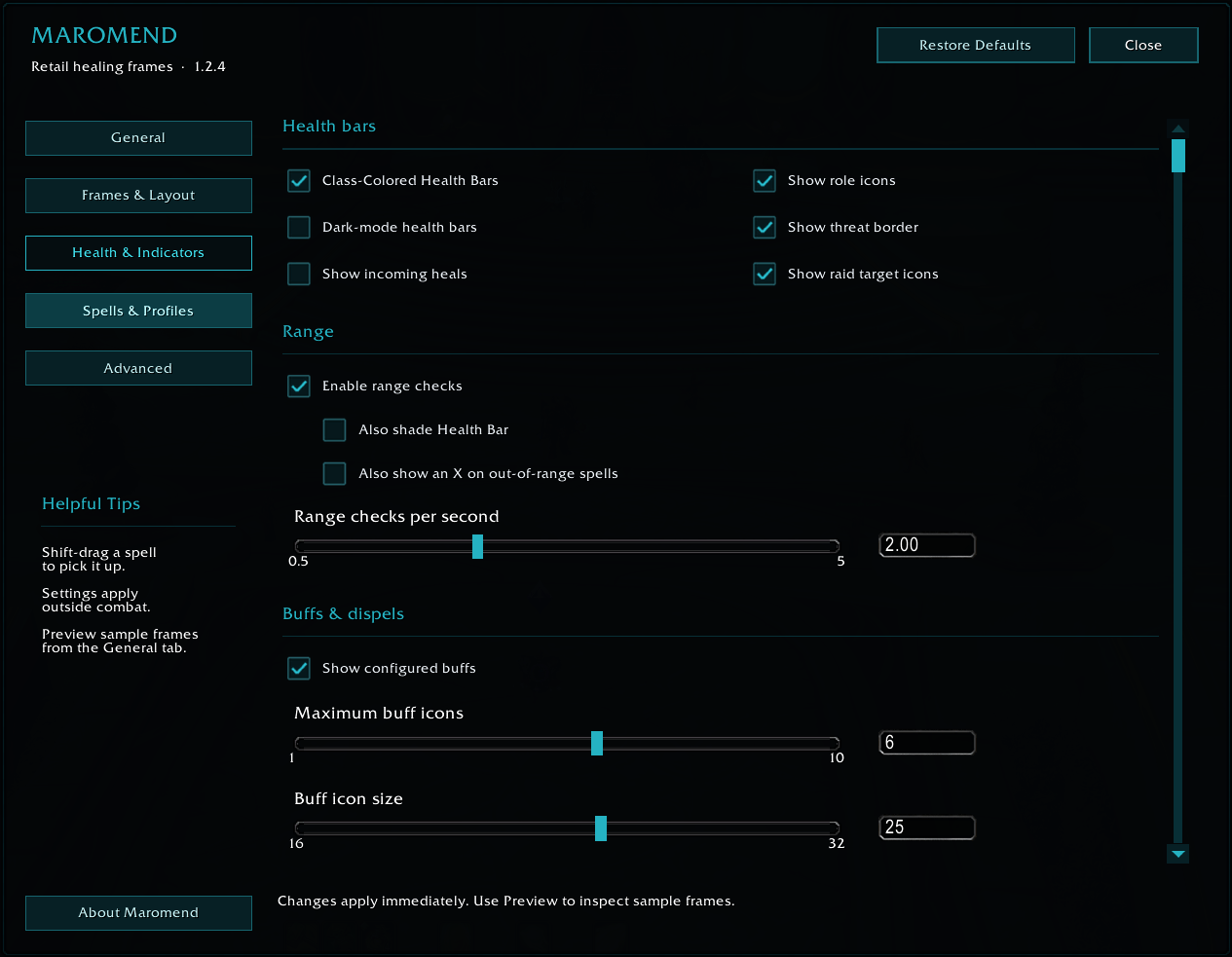Click the scrollbar down arrow
1232x957 pixels.
point(1178,854)
